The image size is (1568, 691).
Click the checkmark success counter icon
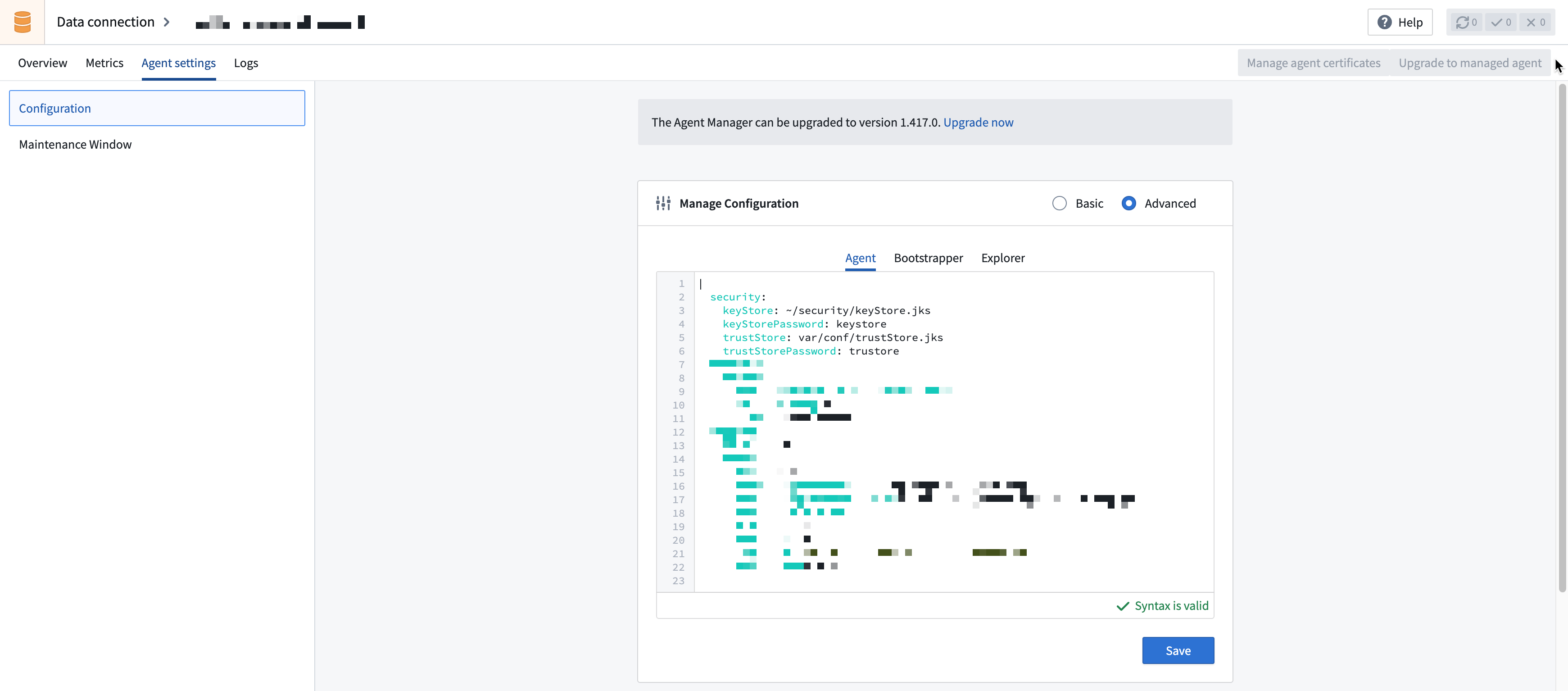click(1496, 23)
